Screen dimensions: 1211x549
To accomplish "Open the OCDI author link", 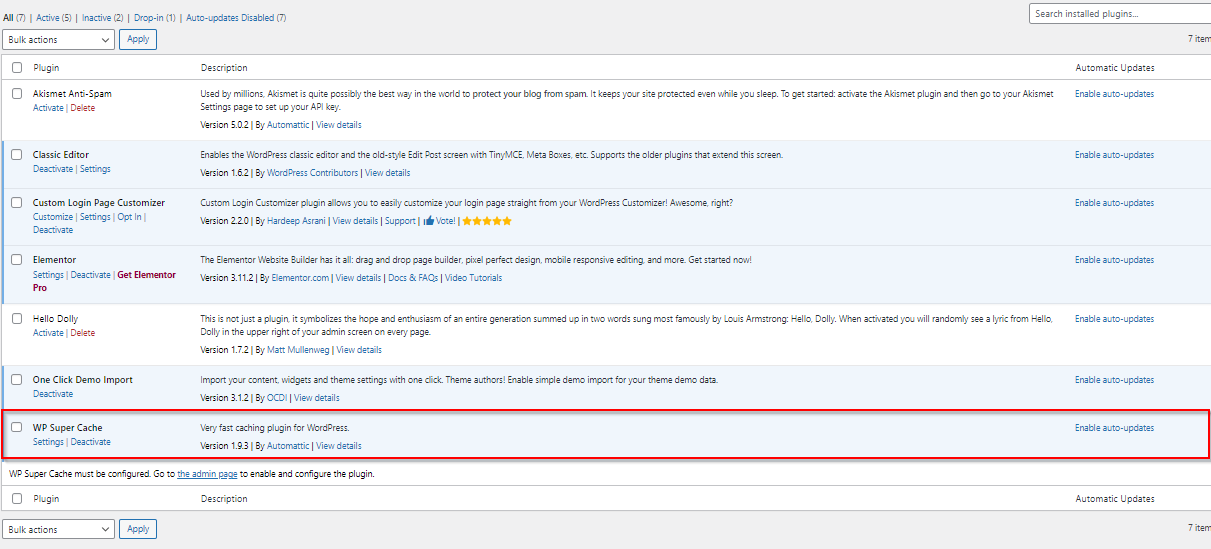I will pos(277,398).
